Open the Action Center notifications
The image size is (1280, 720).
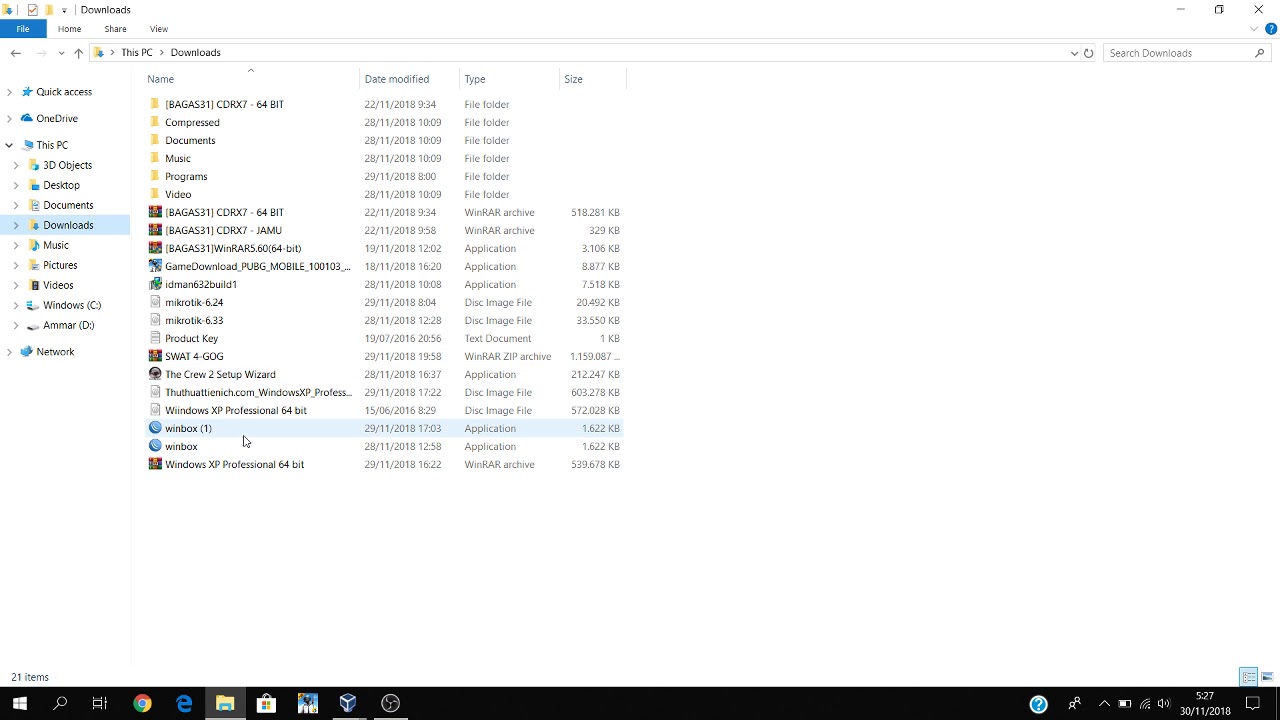pos(1253,704)
